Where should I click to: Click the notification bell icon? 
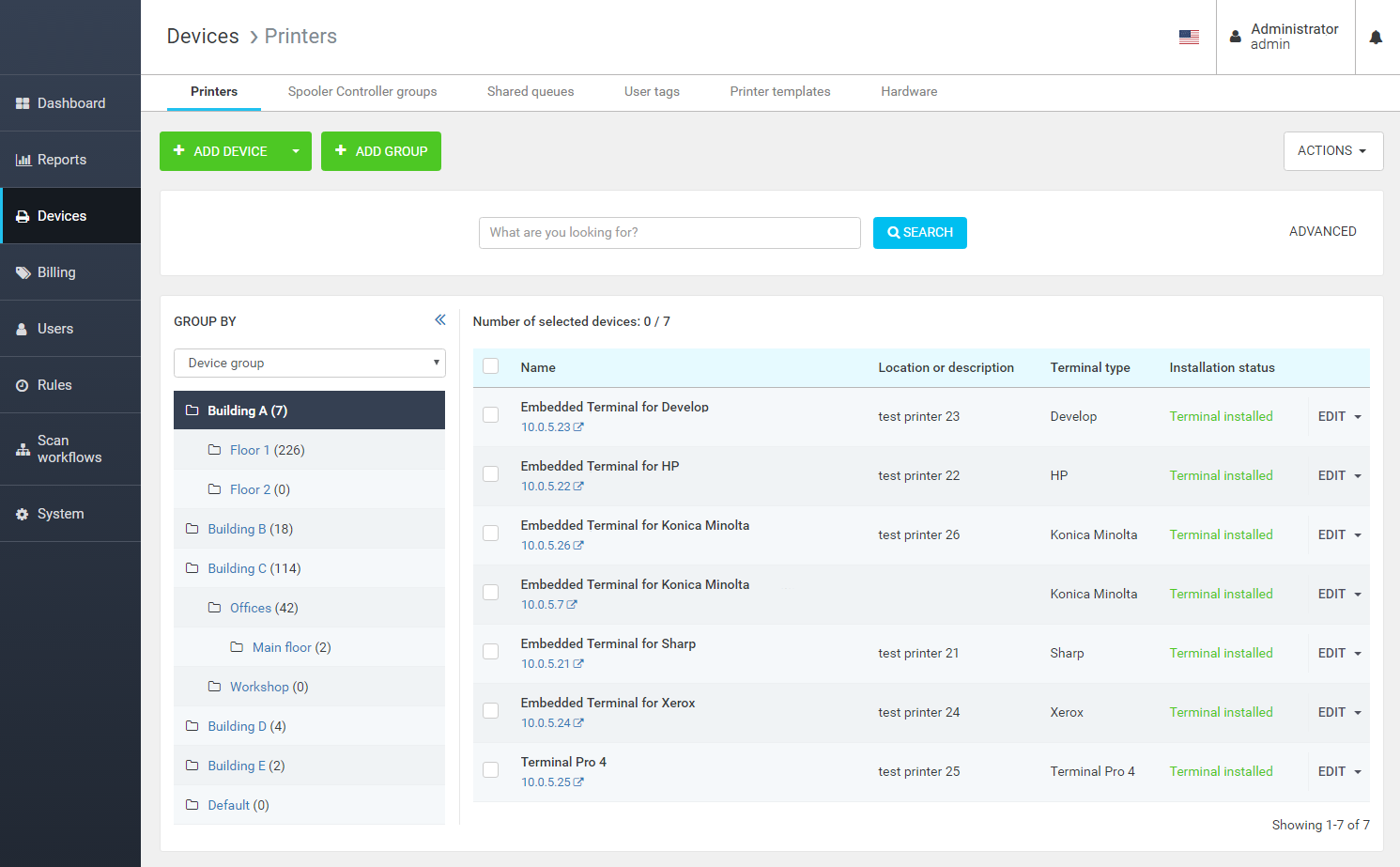(1376, 38)
